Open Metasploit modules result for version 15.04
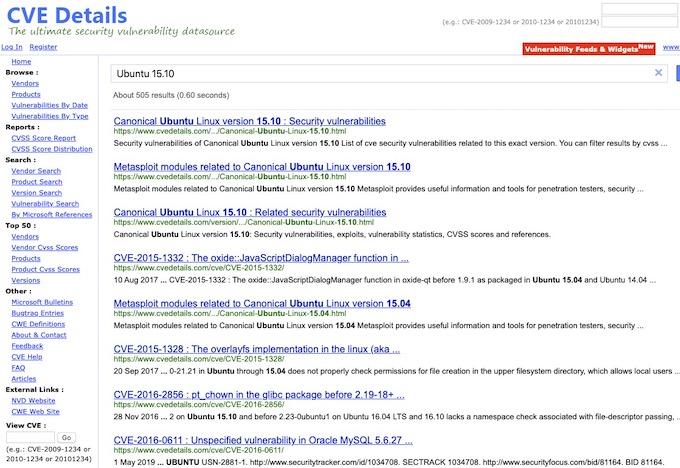 point(262,303)
